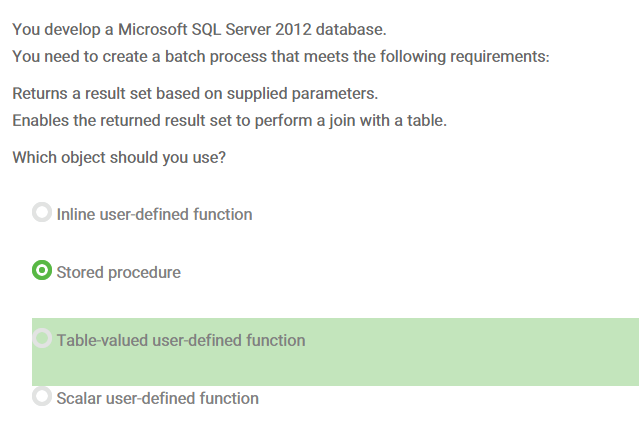
Task: Click the "Stored procedure" answer label
Action: pyautogui.click(x=118, y=272)
